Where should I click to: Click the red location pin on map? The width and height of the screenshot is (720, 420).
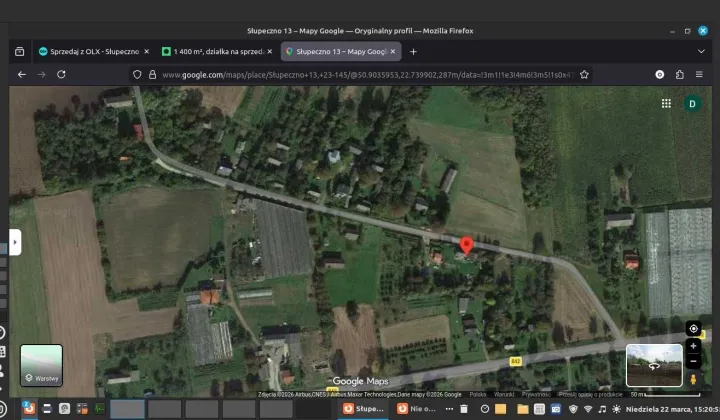[467, 245]
